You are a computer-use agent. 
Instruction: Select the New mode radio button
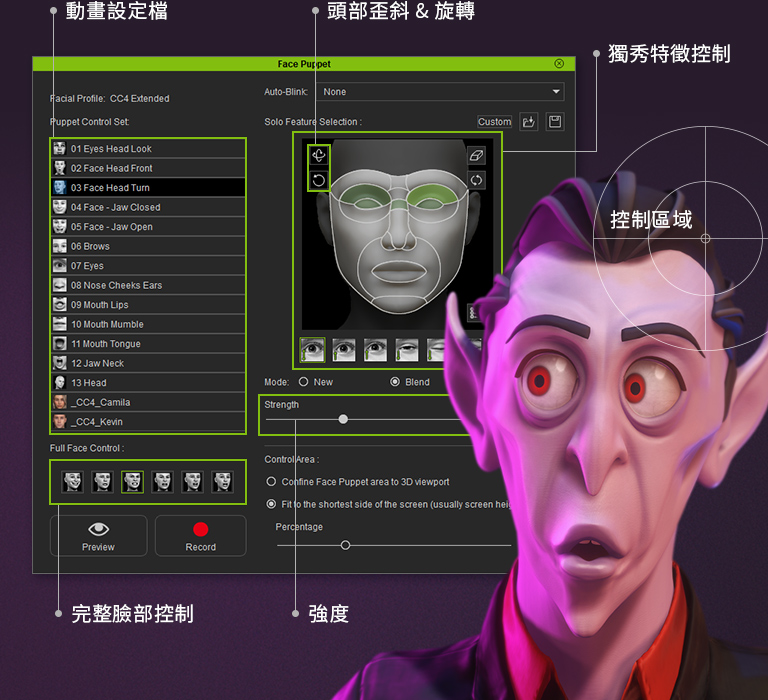coord(303,382)
